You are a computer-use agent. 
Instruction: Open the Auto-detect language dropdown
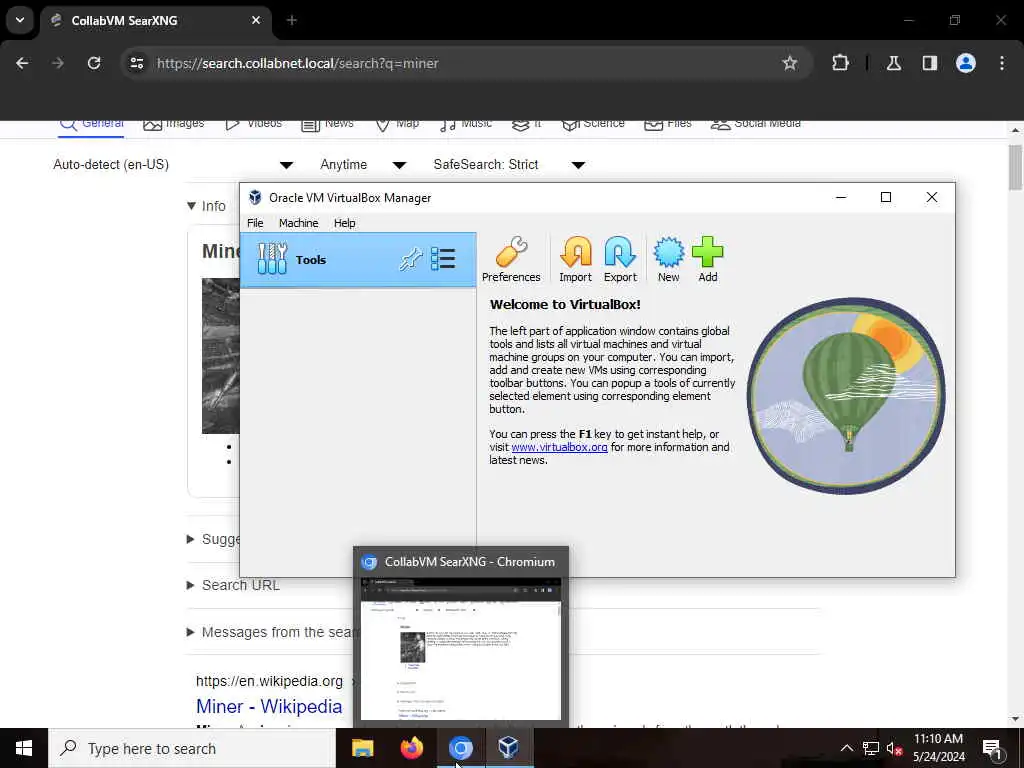(x=173, y=165)
